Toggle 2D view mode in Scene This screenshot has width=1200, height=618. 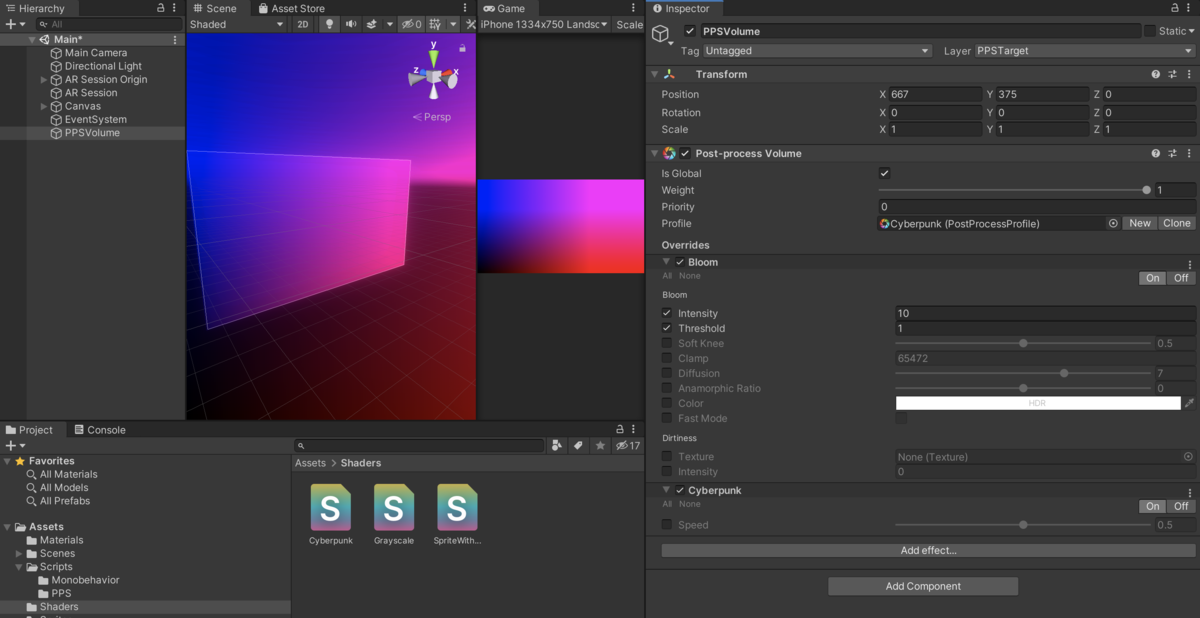click(303, 24)
